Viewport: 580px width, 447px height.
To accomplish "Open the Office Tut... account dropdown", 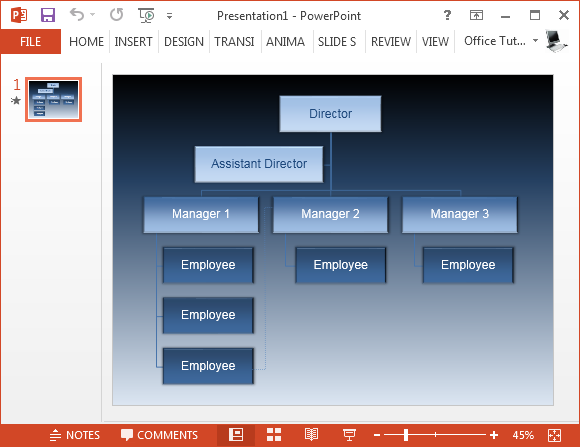I will click(535, 40).
